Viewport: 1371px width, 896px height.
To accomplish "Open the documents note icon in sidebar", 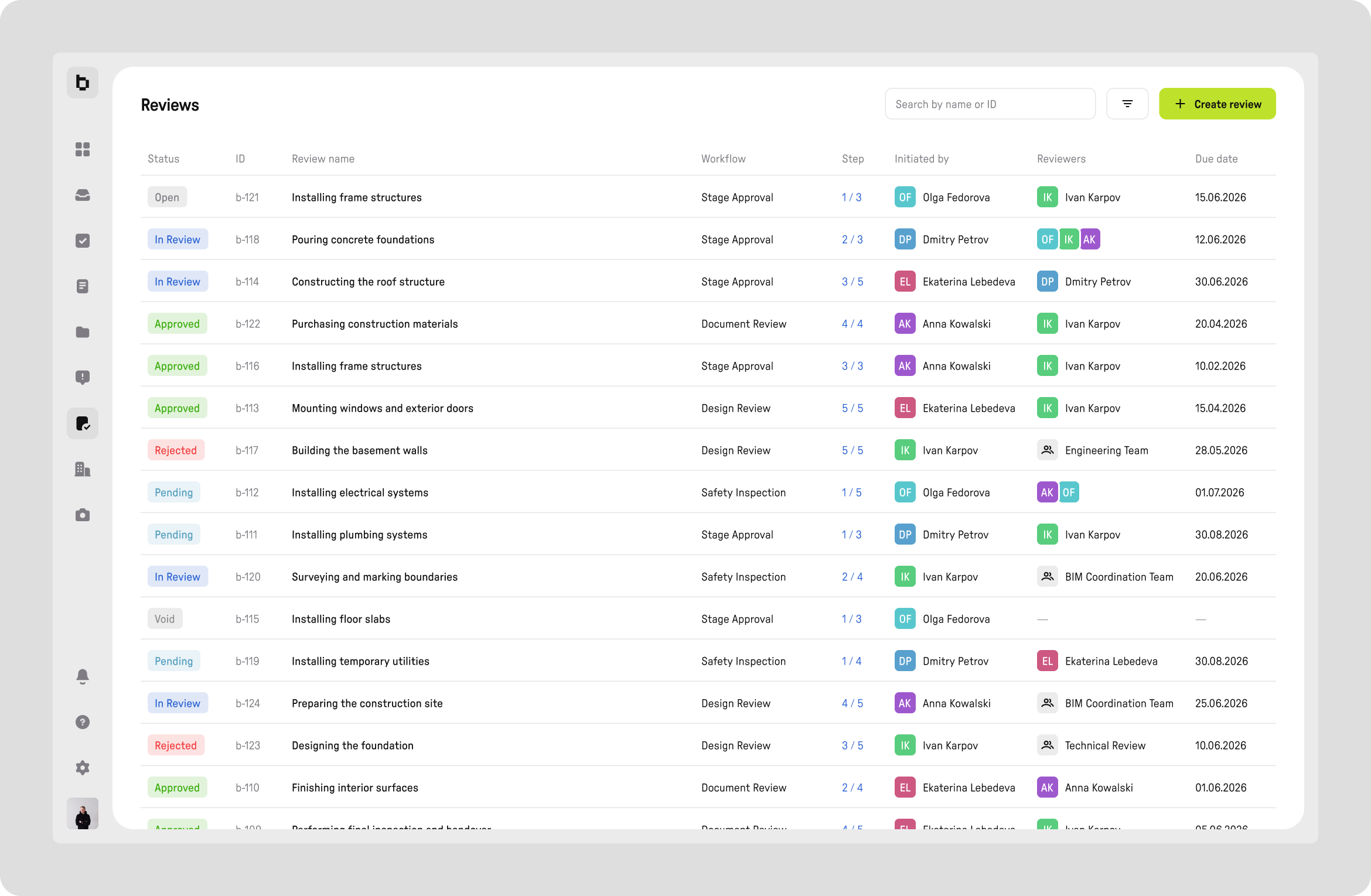I will point(83,286).
